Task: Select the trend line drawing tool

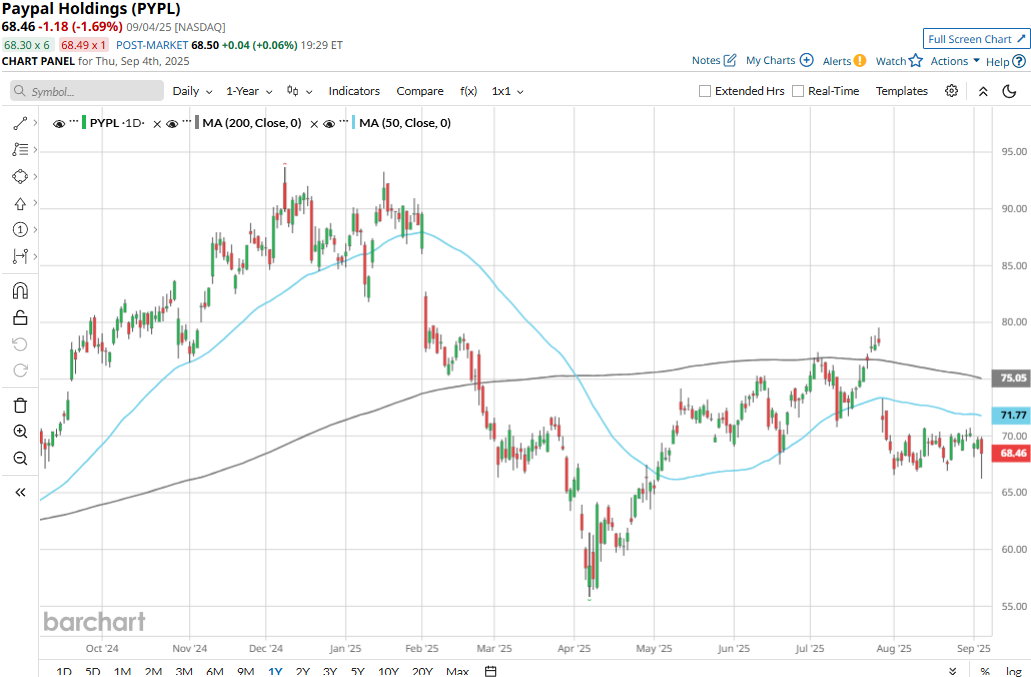Action: tap(20, 123)
